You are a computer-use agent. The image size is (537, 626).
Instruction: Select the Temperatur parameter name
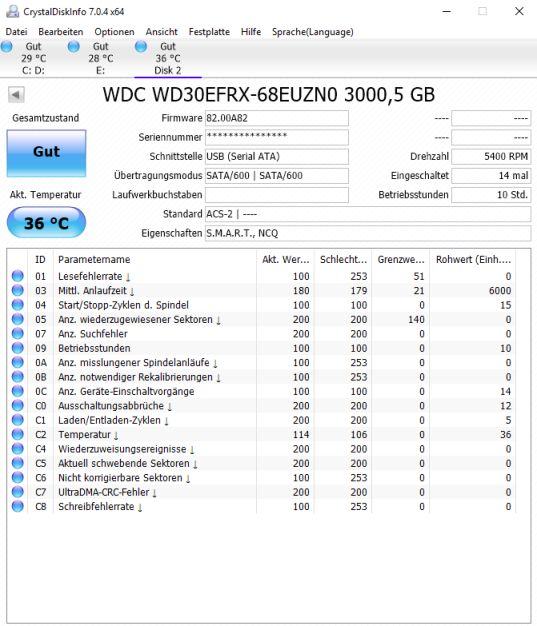(x=88, y=434)
